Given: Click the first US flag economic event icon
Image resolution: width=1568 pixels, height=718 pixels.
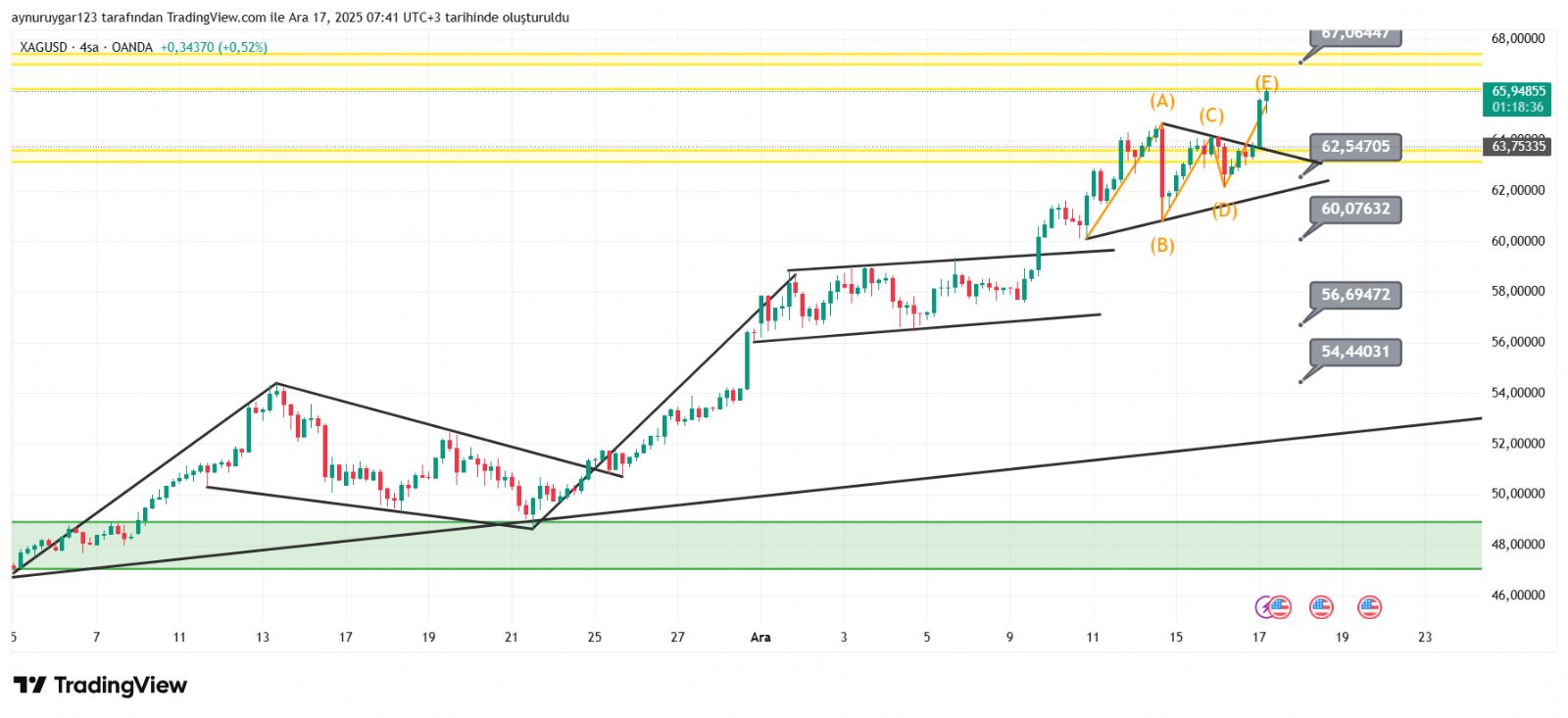Looking at the screenshot, I should [x=1280, y=607].
